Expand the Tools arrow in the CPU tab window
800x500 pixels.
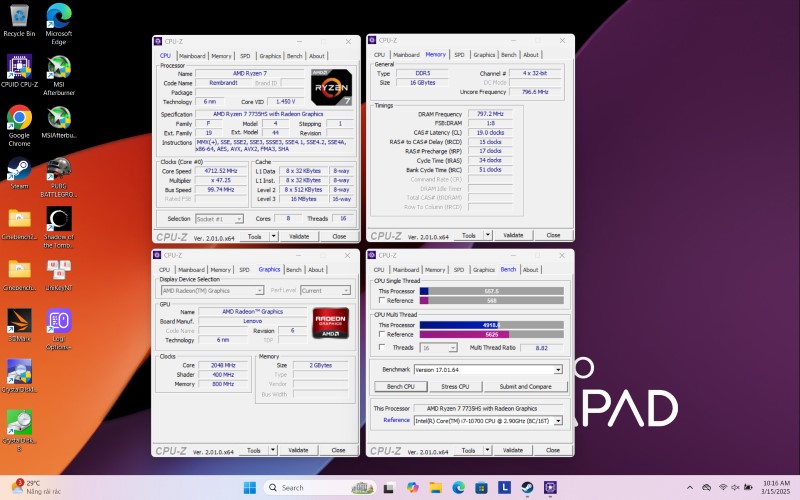[x=273, y=236]
